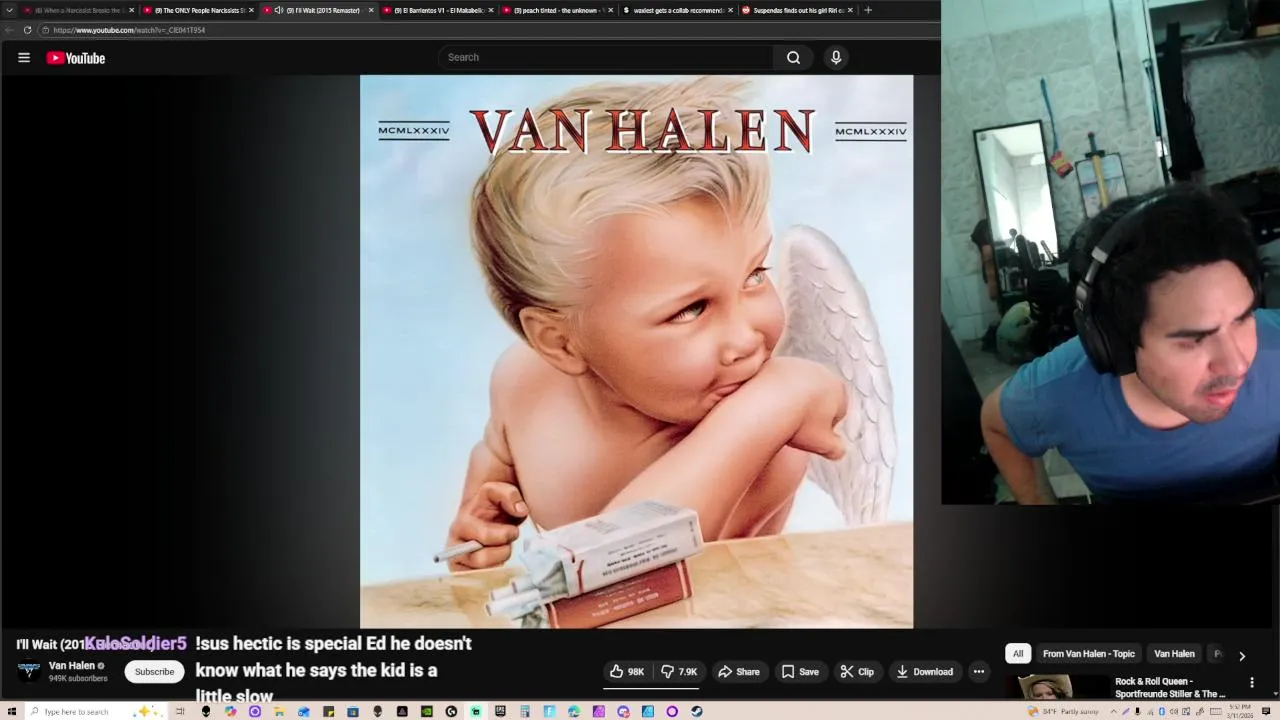
Task: Focus the YouTube search box
Action: (x=605, y=57)
